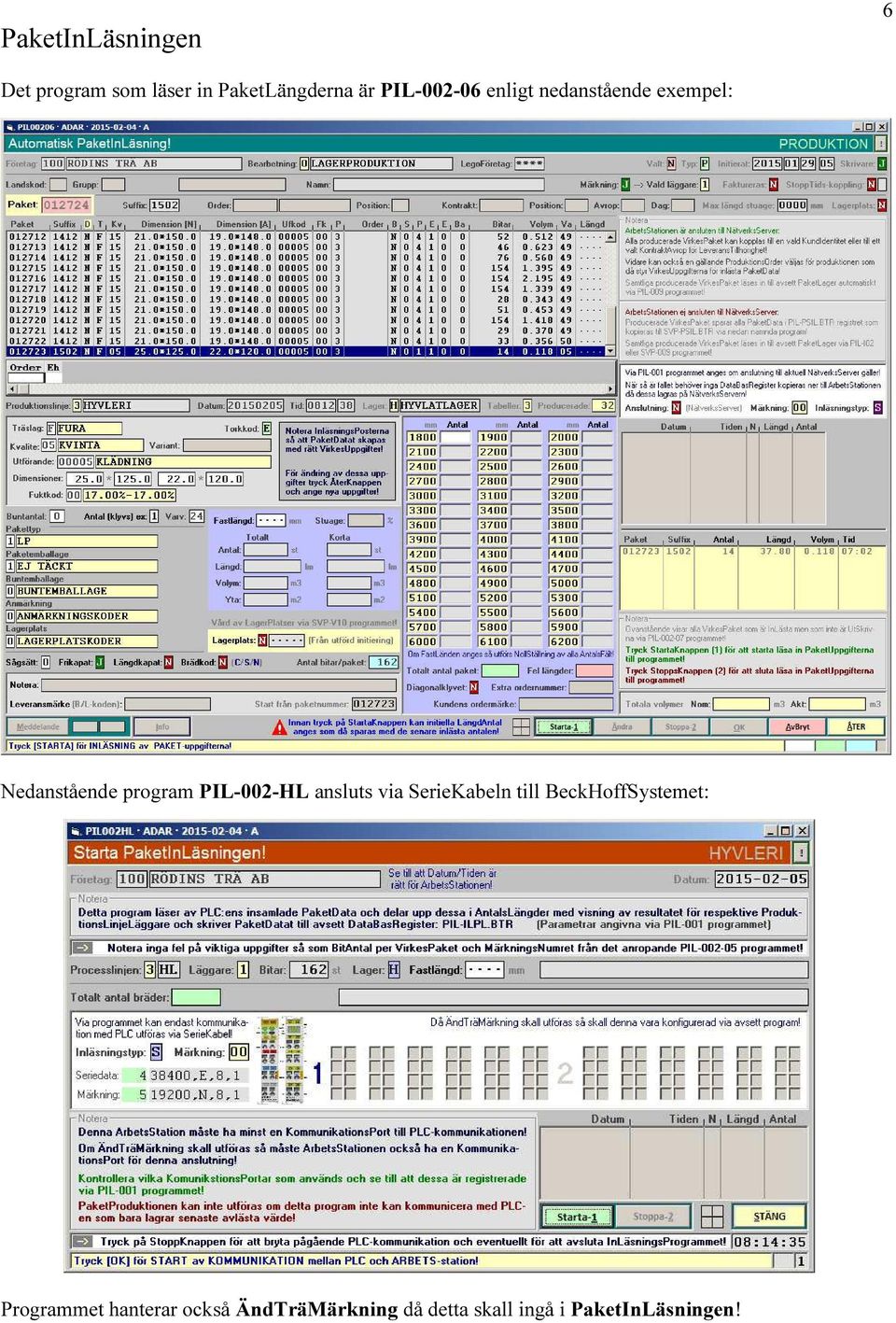896x1323 pixels.
Task: Toggle the Längdkapat N field
Action: 168,662
